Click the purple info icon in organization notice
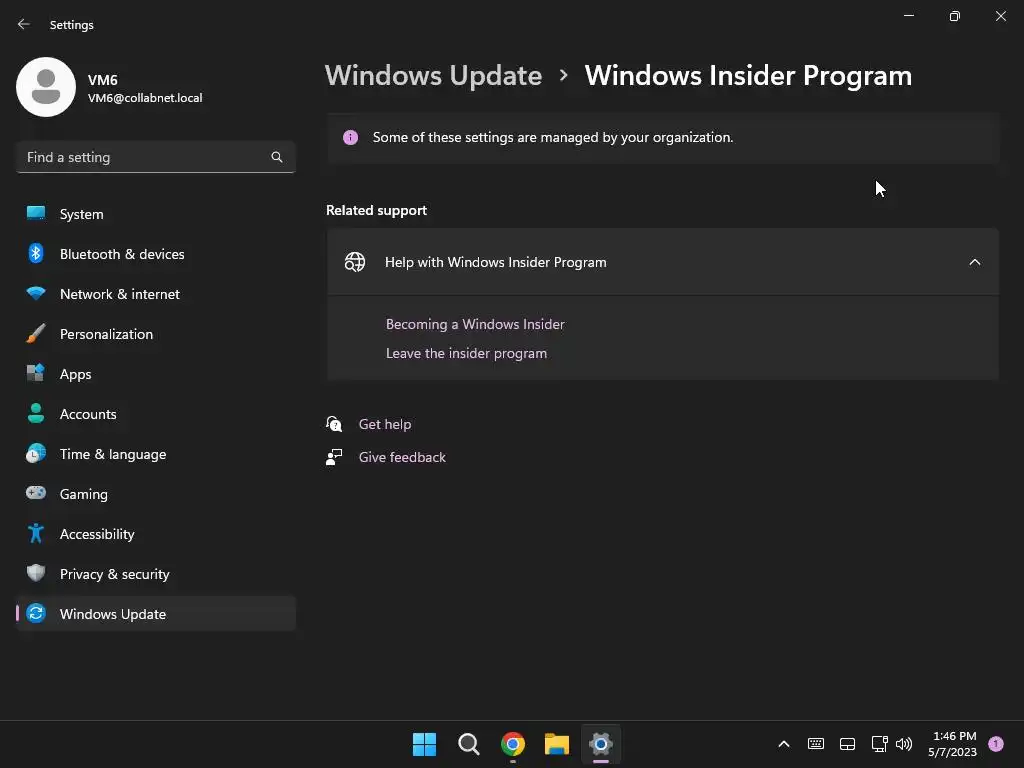 tap(351, 137)
